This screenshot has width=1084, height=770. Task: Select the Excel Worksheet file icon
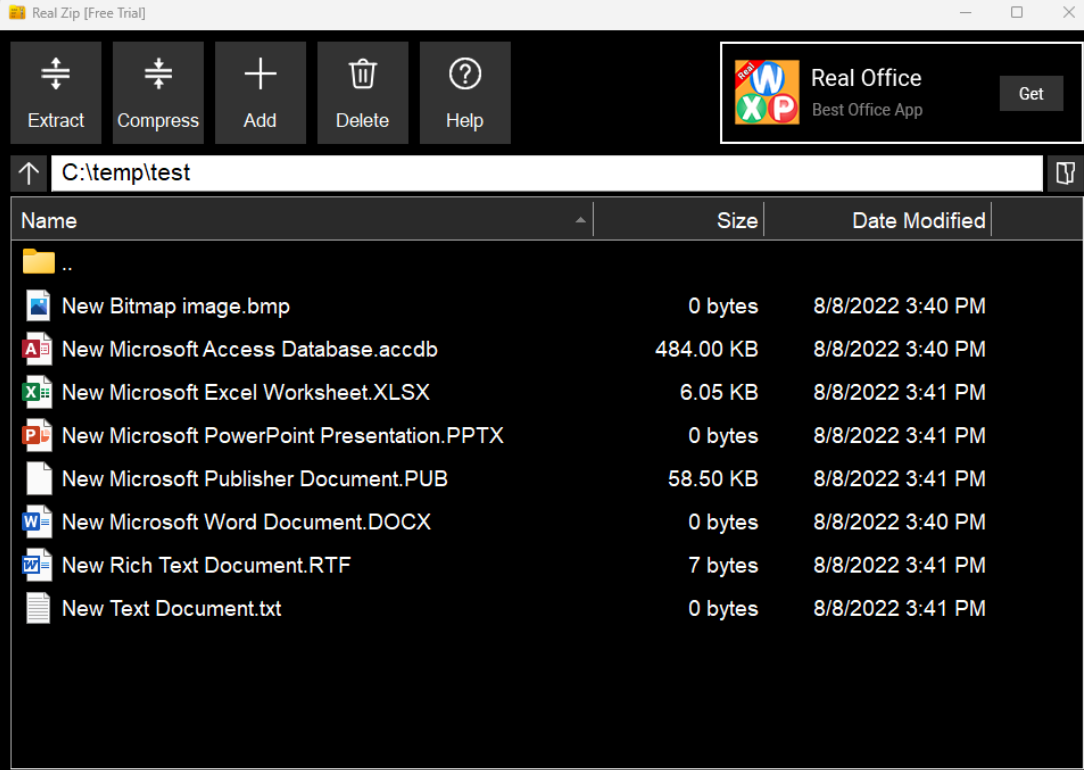pyautogui.click(x=37, y=393)
